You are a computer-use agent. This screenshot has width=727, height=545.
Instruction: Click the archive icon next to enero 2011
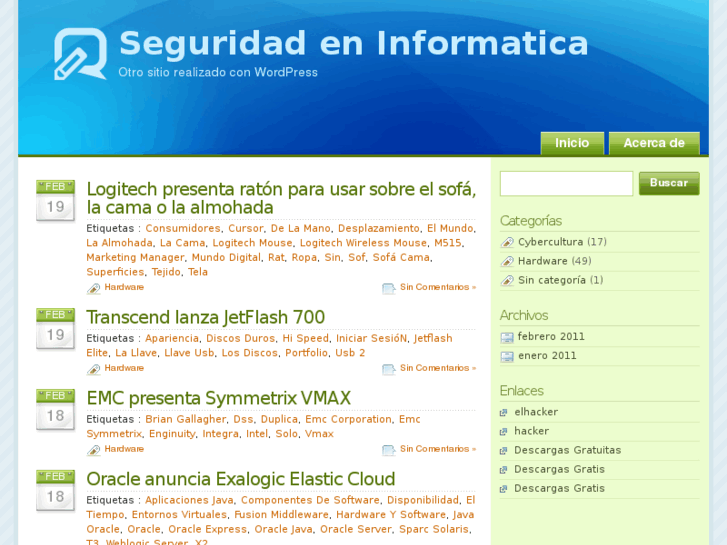[507, 356]
